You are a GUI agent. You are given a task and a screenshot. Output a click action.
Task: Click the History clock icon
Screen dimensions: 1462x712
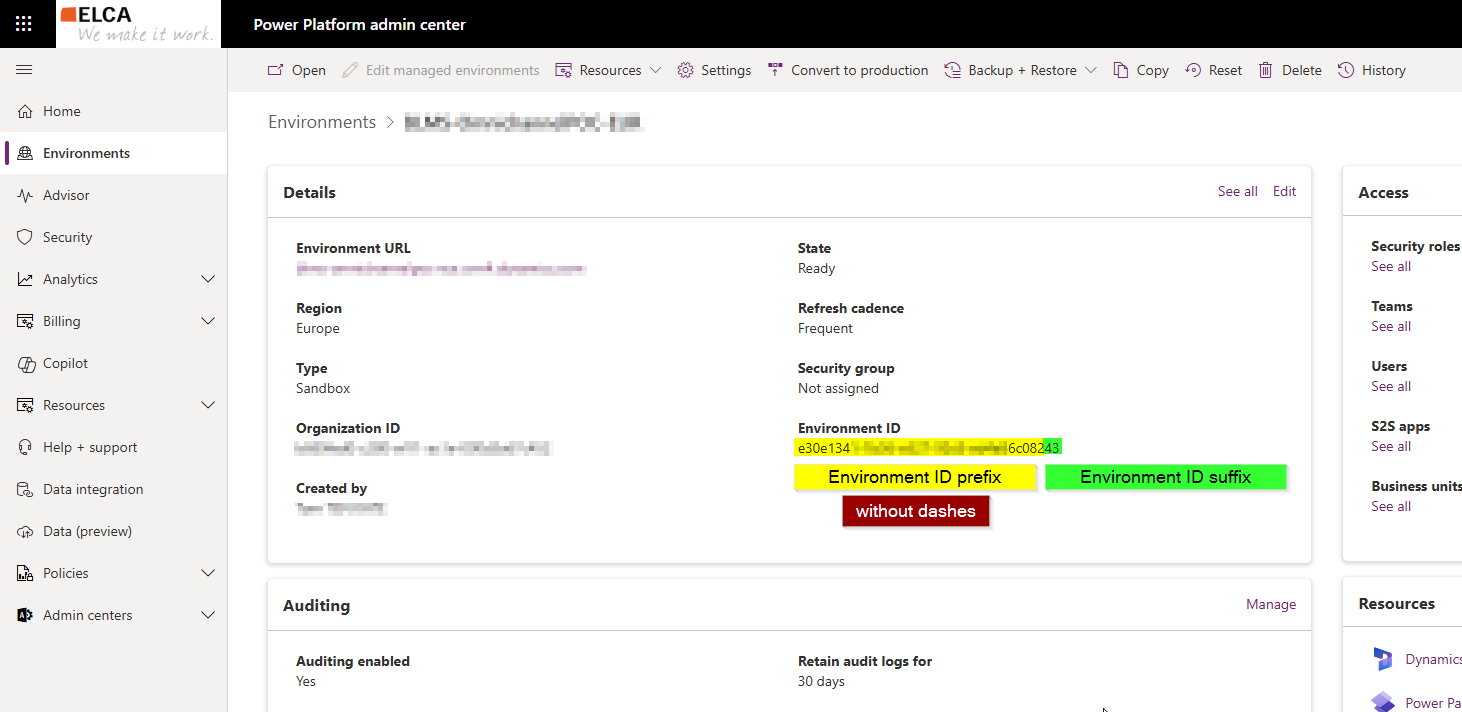pyautogui.click(x=1346, y=70)
